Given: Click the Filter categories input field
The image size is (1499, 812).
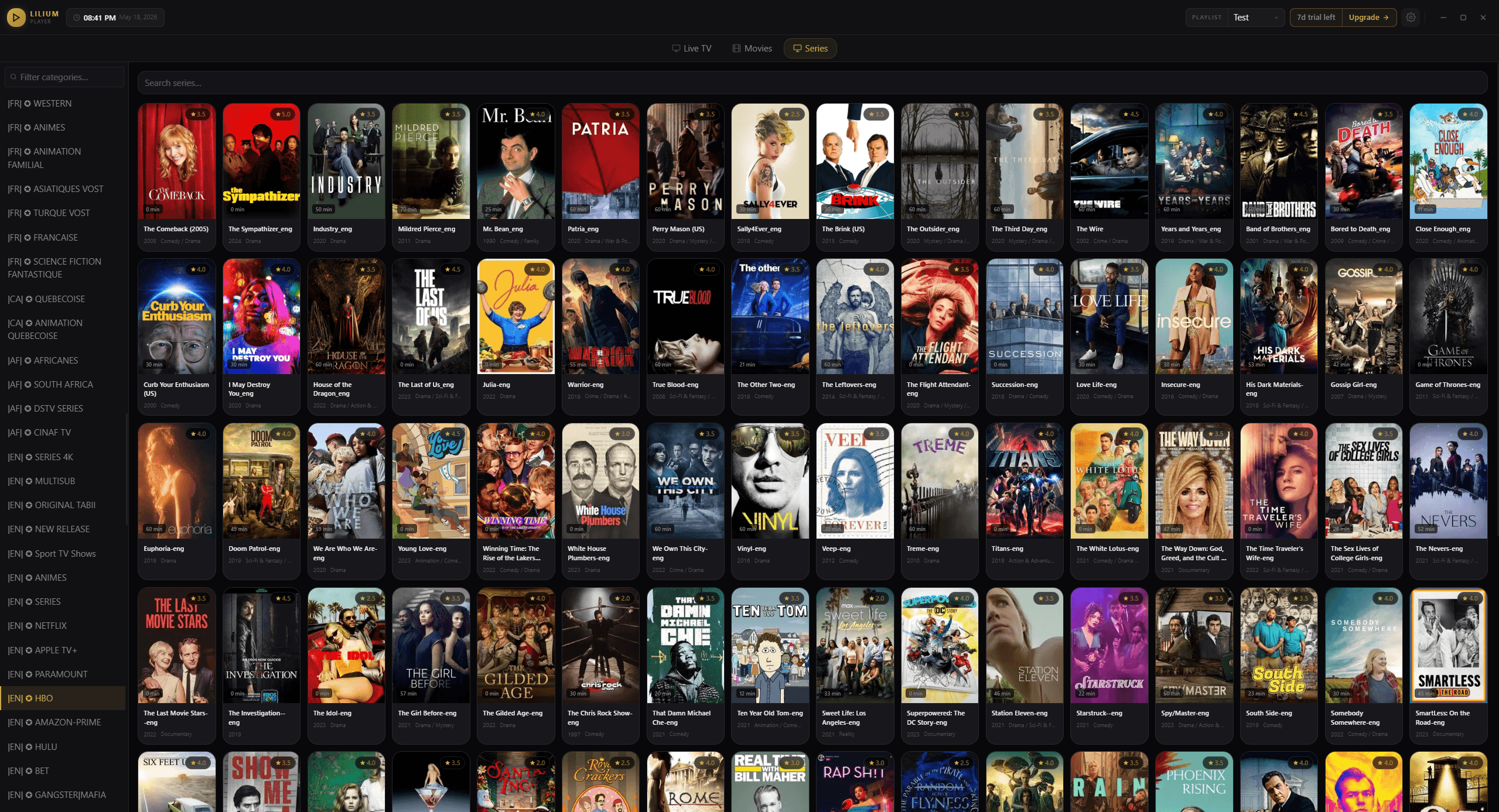Looking at the screenshot, I should (x=64, y=77).
